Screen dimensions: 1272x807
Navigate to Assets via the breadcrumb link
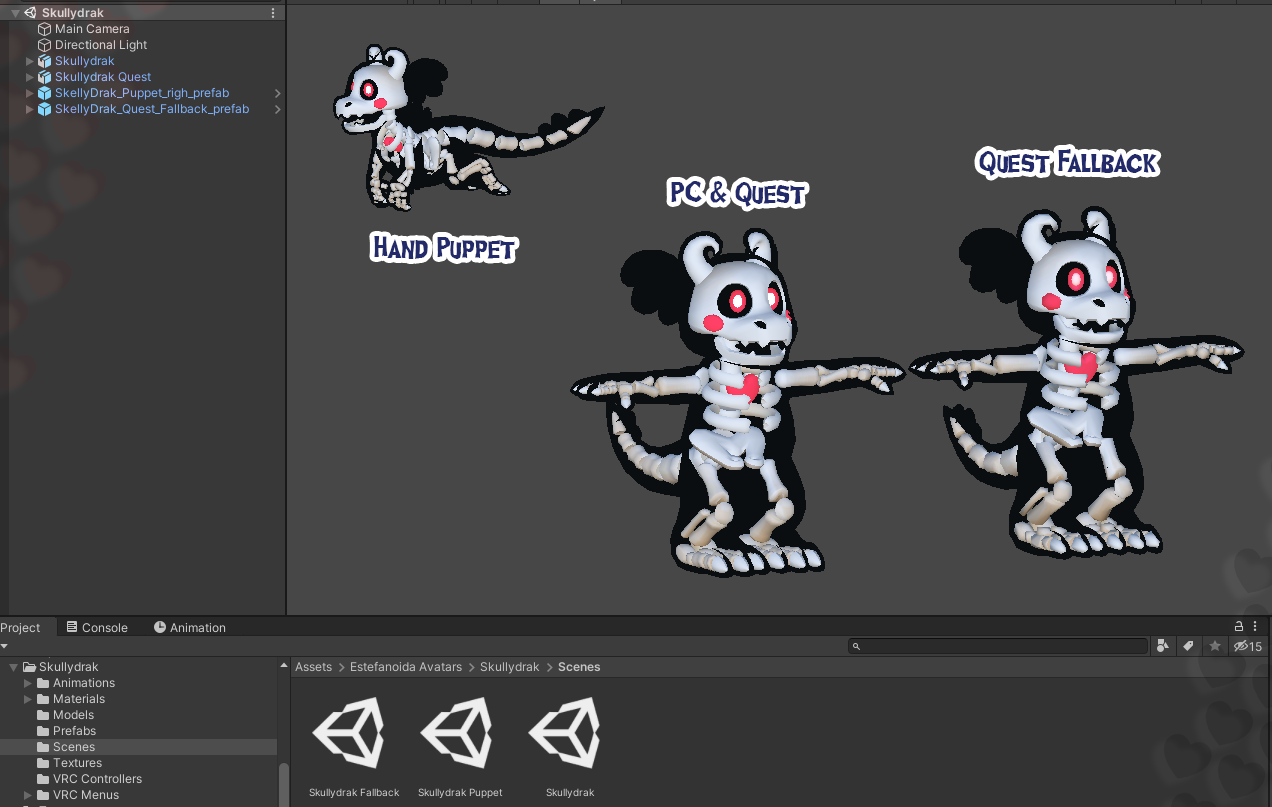pos(313,666)
